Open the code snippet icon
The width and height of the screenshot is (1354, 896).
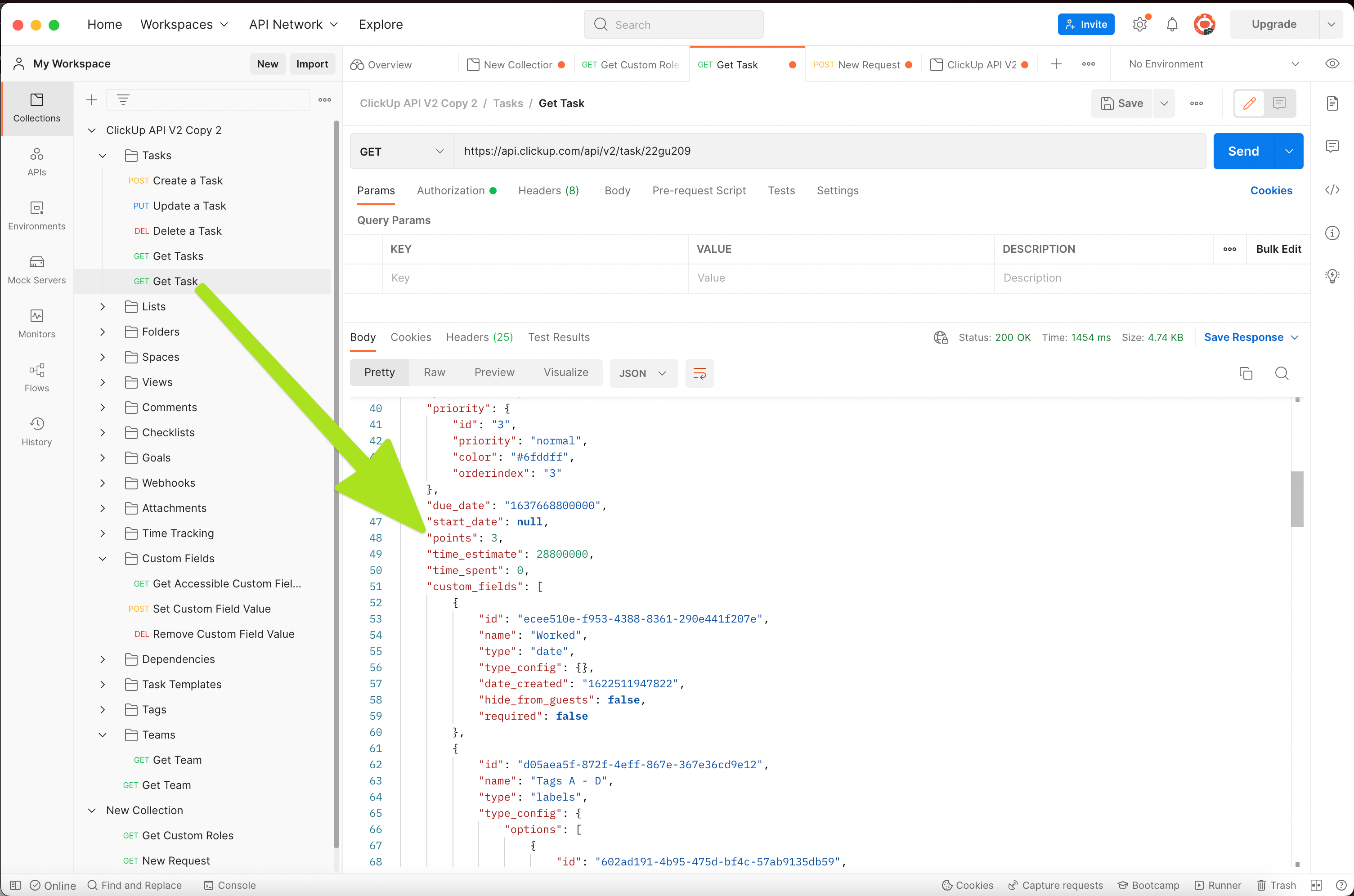point(1332,190)
